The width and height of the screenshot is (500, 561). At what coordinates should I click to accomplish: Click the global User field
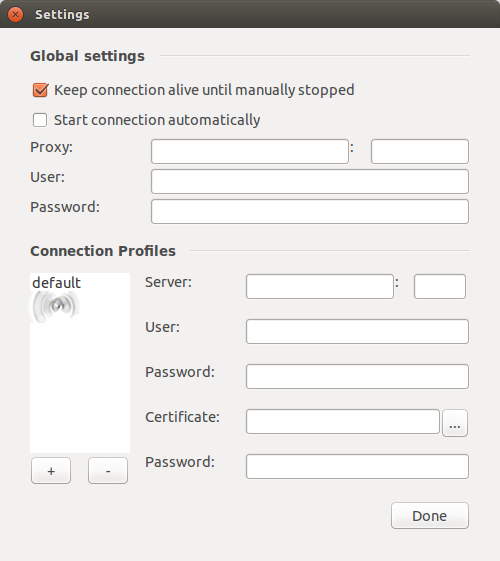point(310,181)
